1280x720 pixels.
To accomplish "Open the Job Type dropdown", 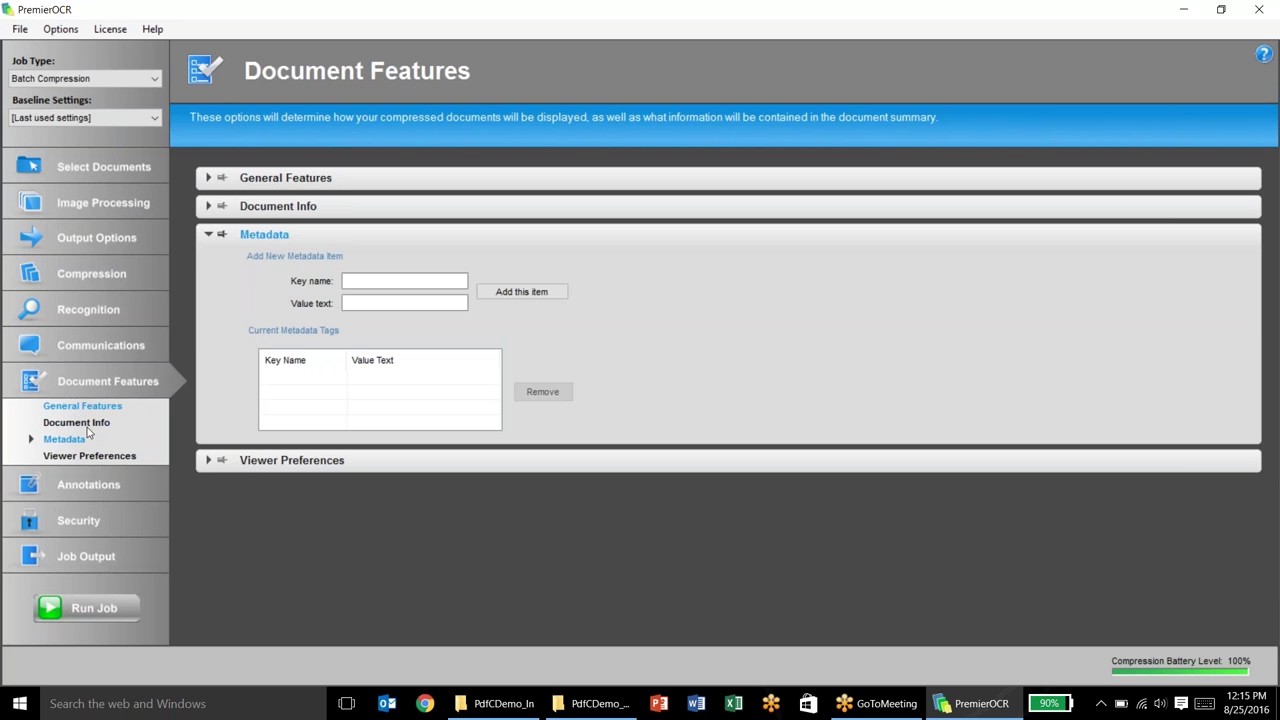I will pyautogui.click(x=85, y=78).
